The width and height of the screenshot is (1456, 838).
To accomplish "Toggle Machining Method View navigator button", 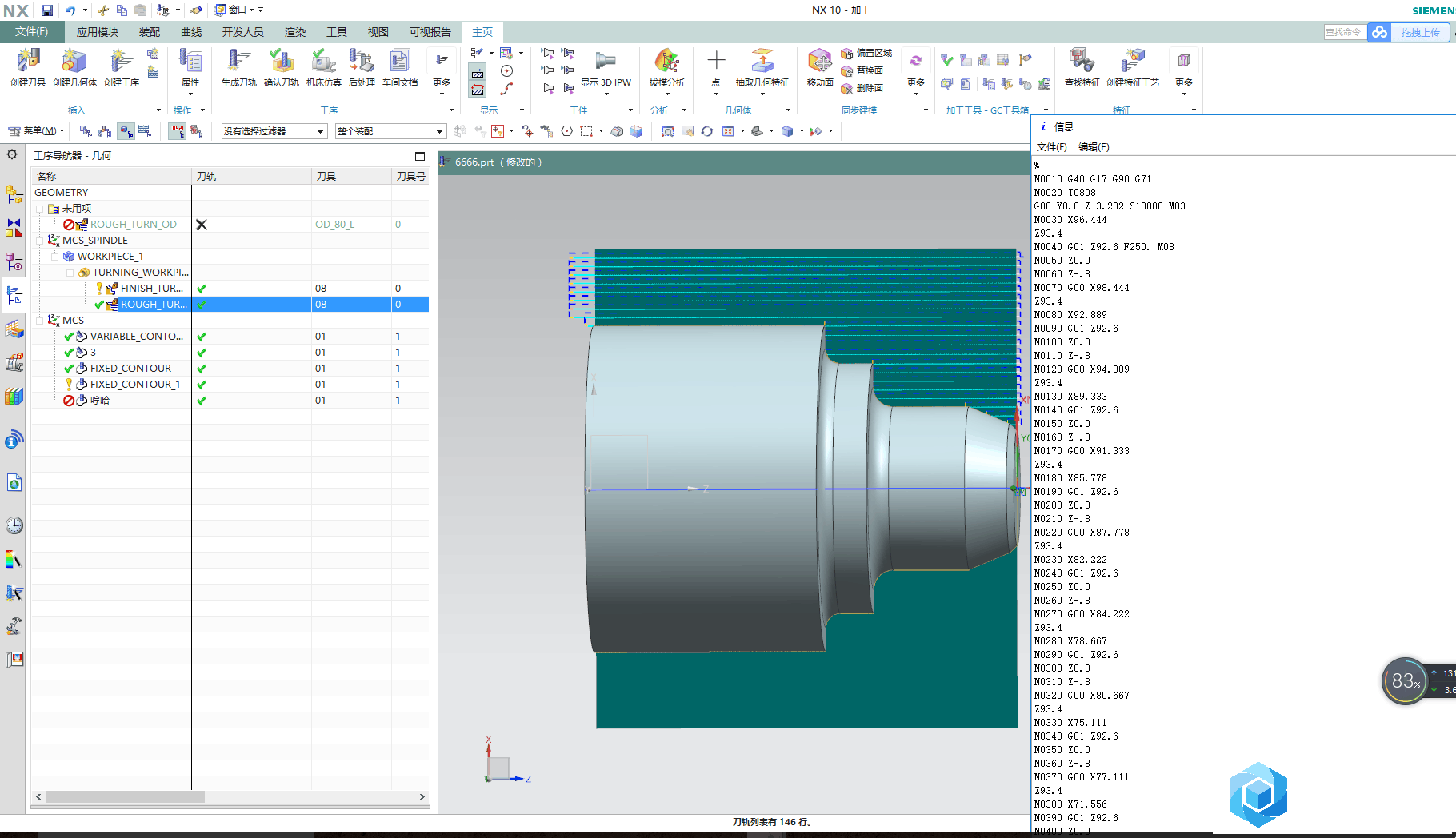I will pyautogui.click(x=145, y=131).
